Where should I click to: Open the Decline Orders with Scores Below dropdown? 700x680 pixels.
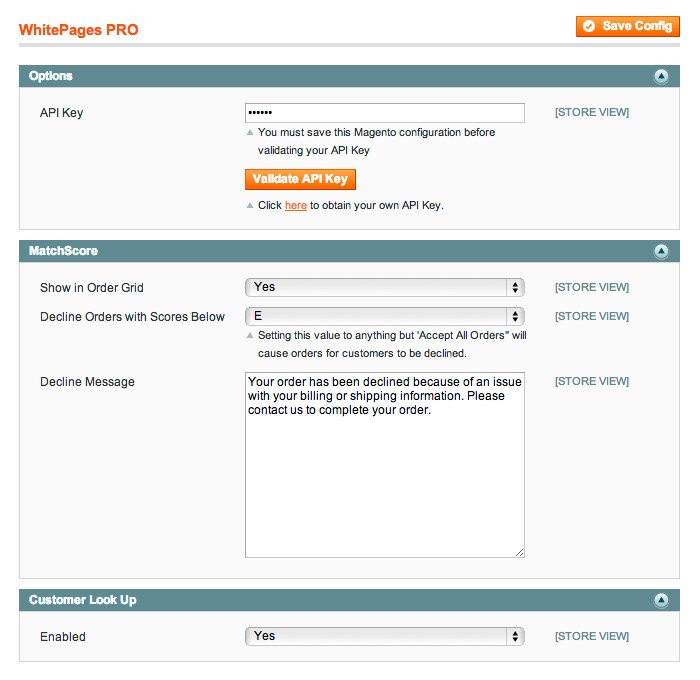pyautogui.click(x=384, y=317)
